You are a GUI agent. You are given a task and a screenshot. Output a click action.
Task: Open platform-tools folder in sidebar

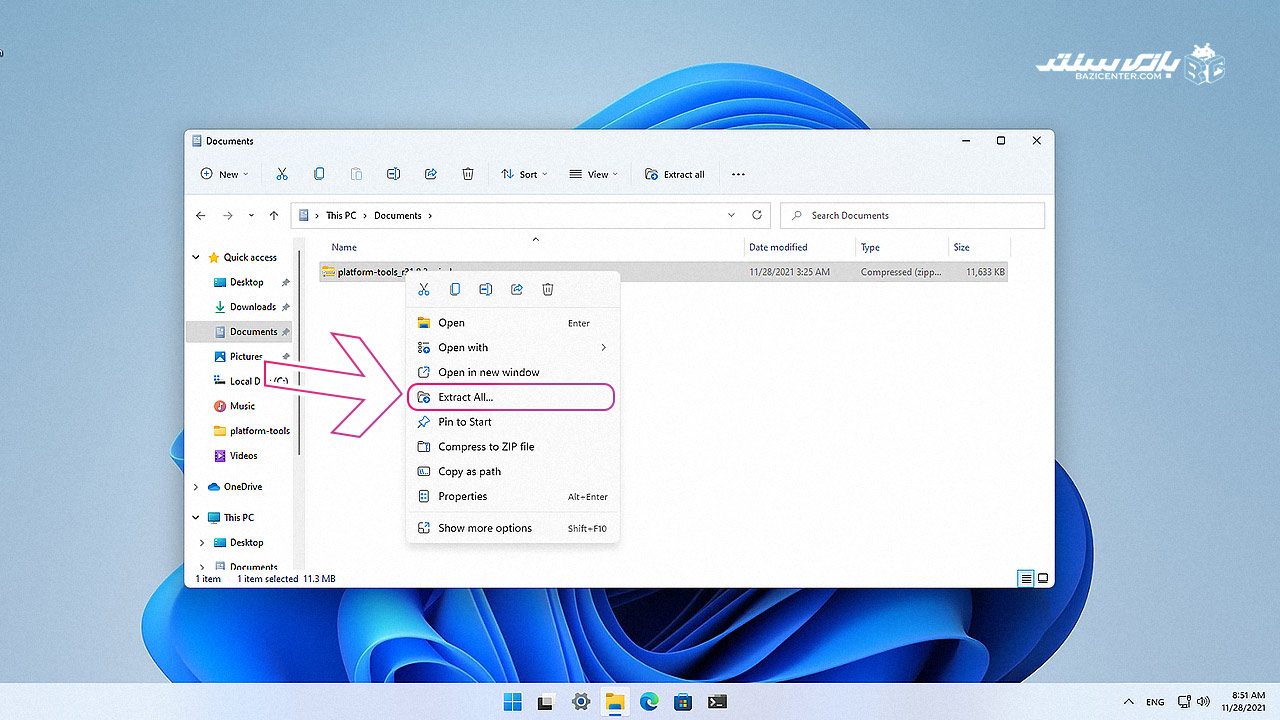[x=252, y=431]
